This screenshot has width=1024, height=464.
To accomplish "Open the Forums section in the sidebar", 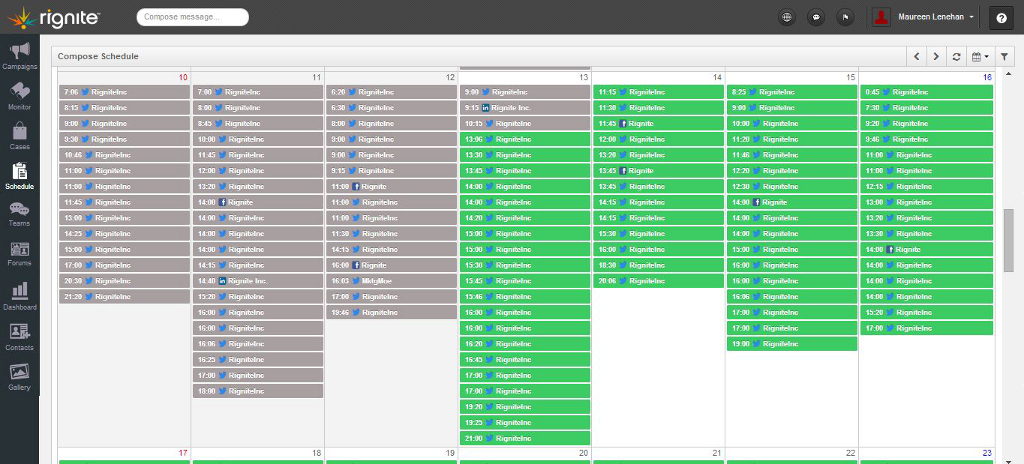I will tap(20, 254).
